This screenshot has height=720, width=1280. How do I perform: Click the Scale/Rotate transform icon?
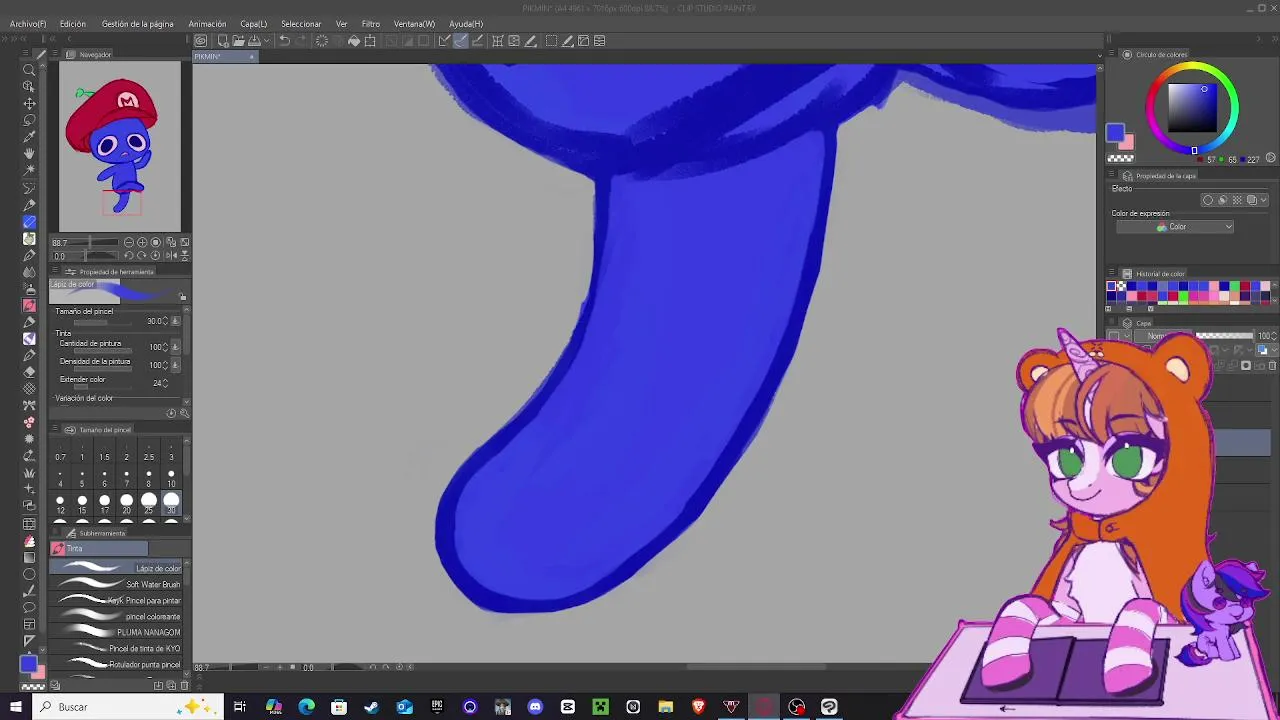click(x=370, y=41)
